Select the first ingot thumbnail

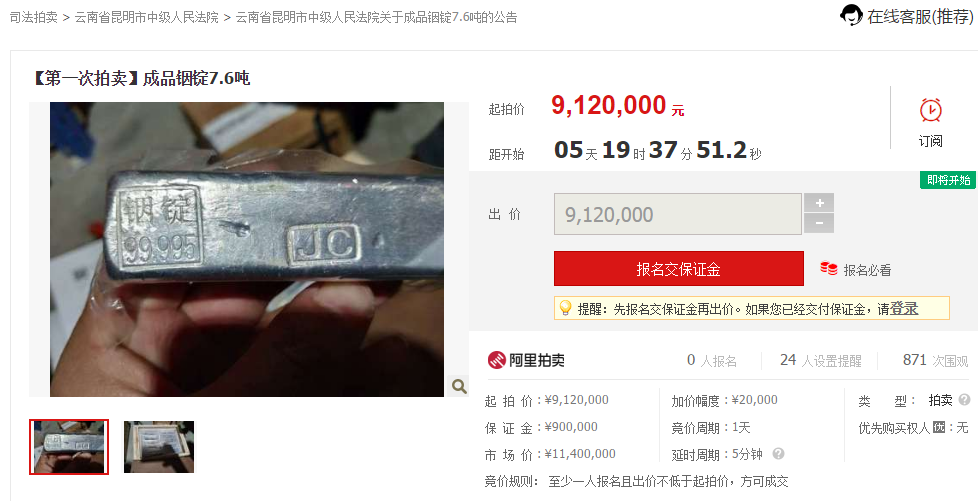pyautogui.click(x=69, y=447)
